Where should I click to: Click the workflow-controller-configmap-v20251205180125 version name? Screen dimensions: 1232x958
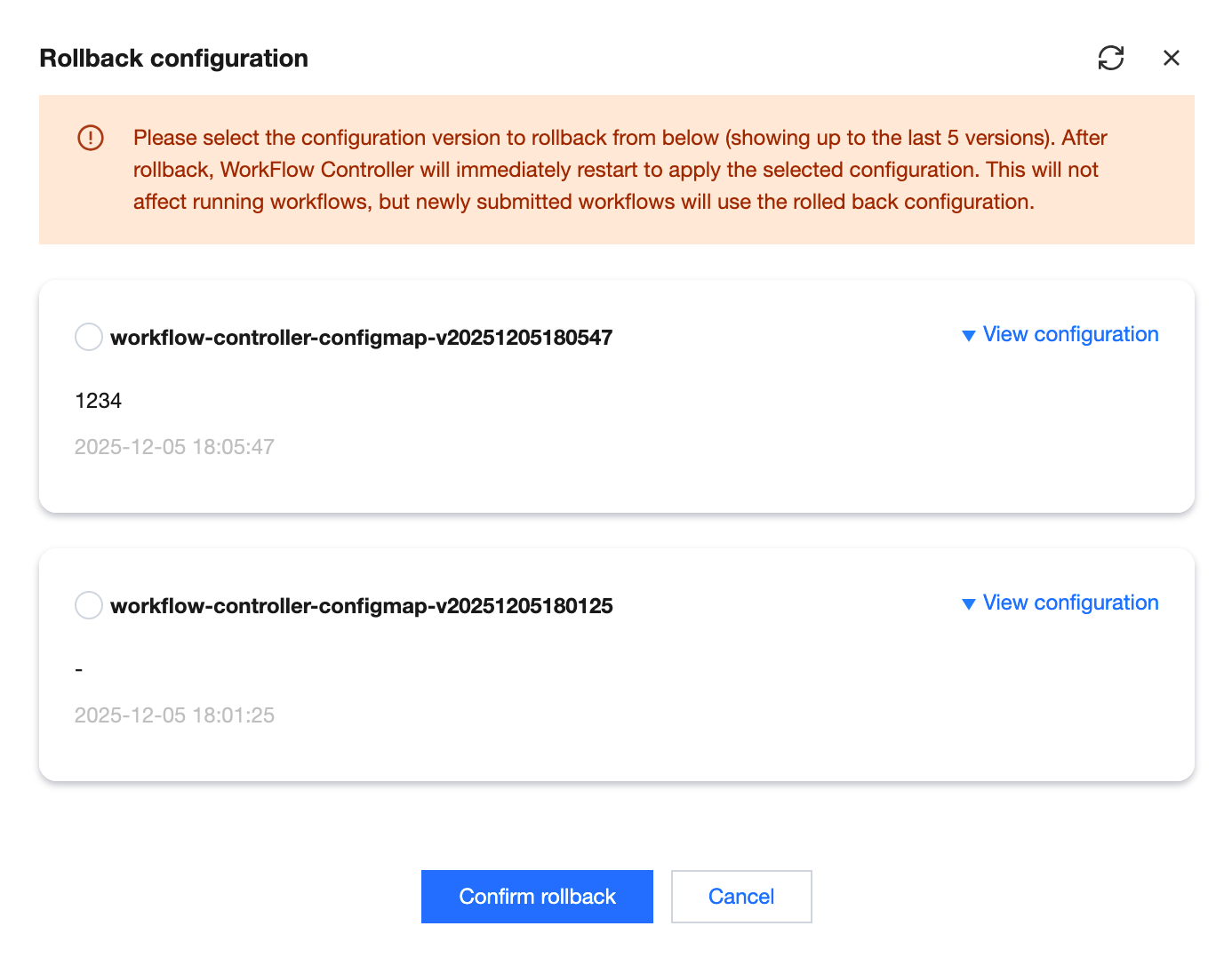pos(361,606)
